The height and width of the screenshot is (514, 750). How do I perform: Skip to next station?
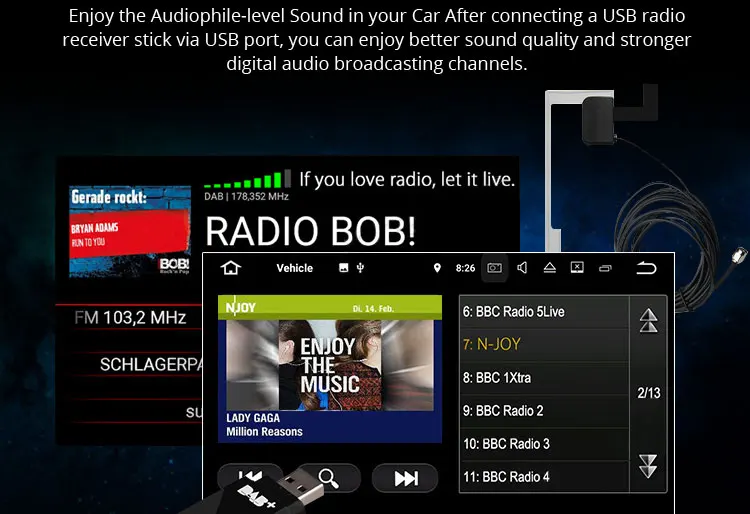tap(405, 478)
